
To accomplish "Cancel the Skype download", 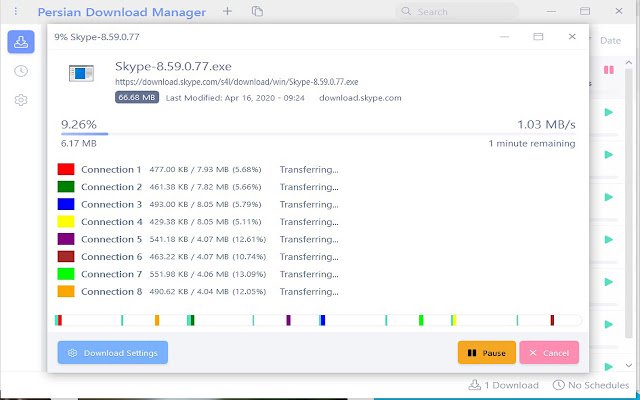I will pos(549,353).
